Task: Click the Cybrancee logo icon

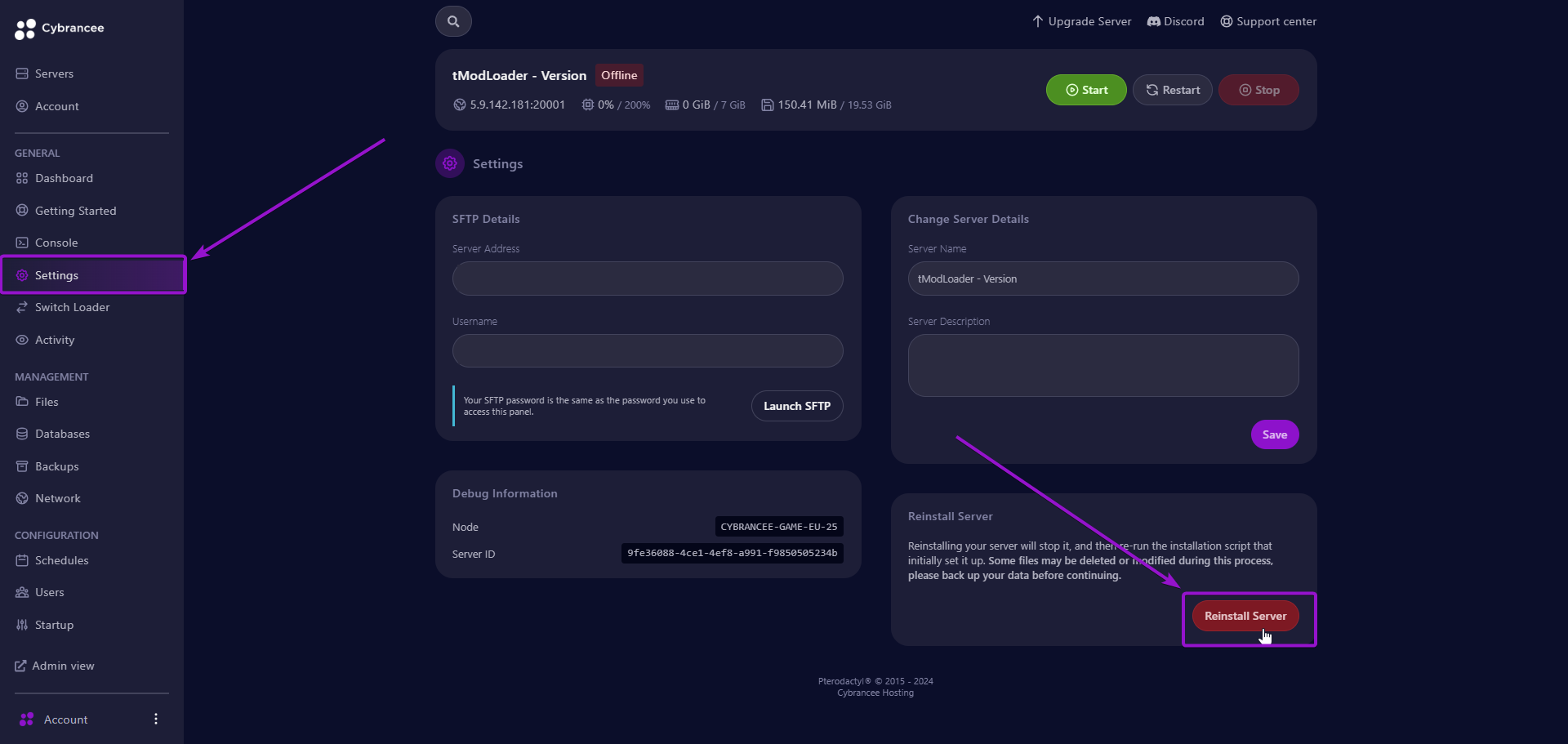Action: point(25,29)
